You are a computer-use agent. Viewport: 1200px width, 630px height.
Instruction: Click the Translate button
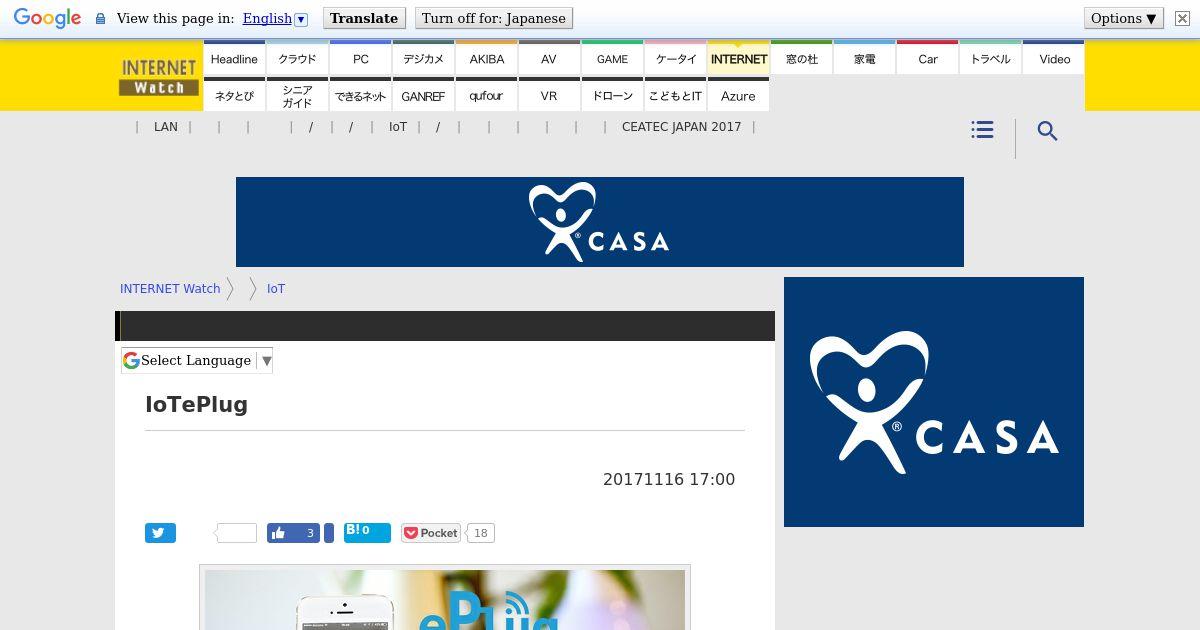tap(364, 18)
